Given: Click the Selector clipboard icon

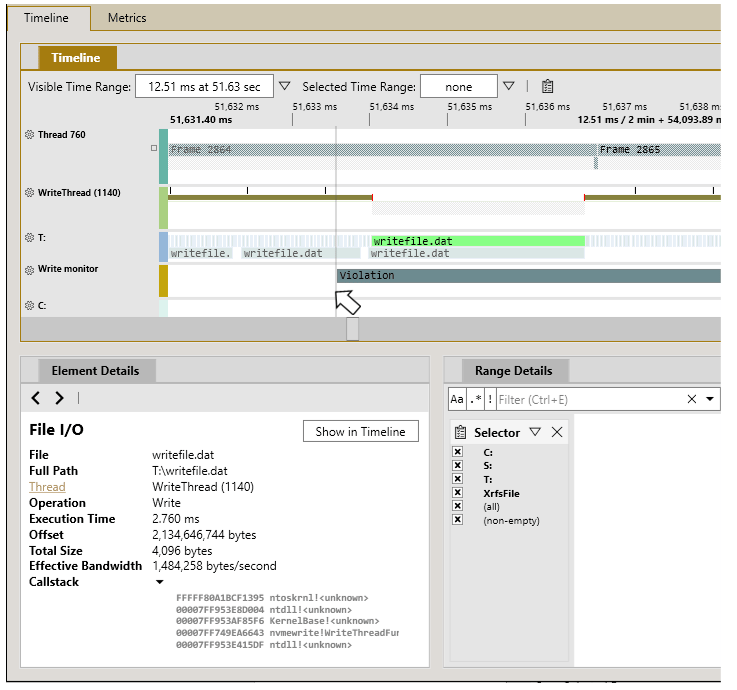Looking at the screenshot, I should [x=461, y=432].
